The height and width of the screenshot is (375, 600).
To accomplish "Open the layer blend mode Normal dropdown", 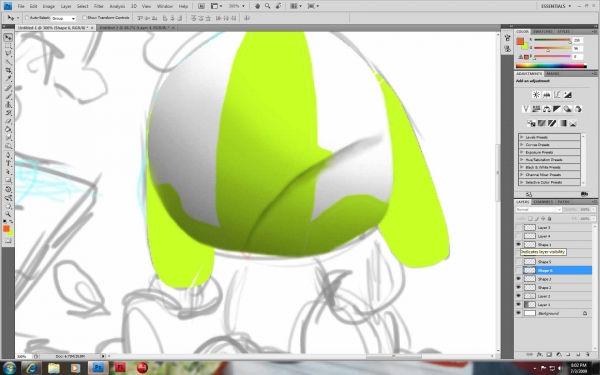I will [538, 210].
